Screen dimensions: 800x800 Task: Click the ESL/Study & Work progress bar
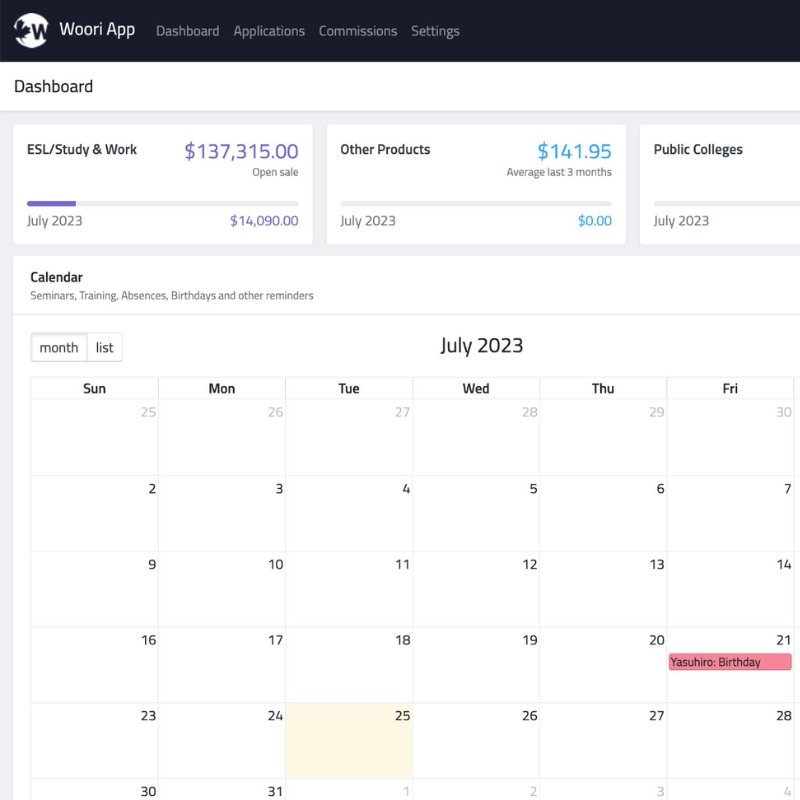click(162, 203)
